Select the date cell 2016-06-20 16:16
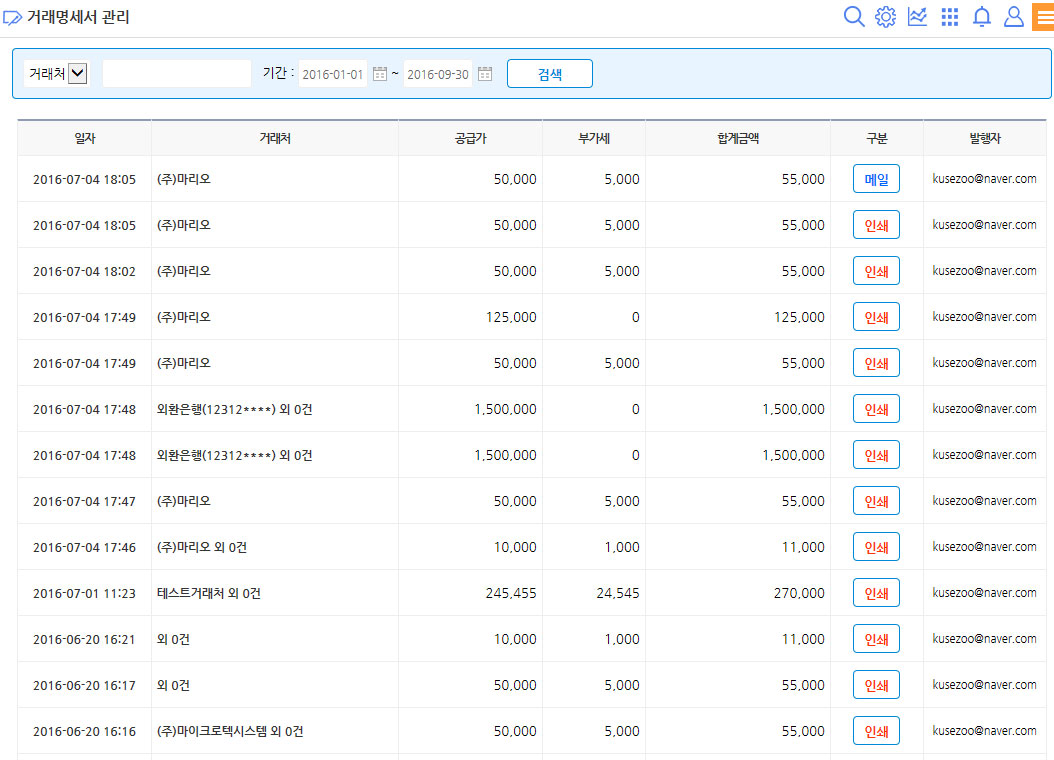This screenshot has width=1054, height=760. (x=84, y=732)
